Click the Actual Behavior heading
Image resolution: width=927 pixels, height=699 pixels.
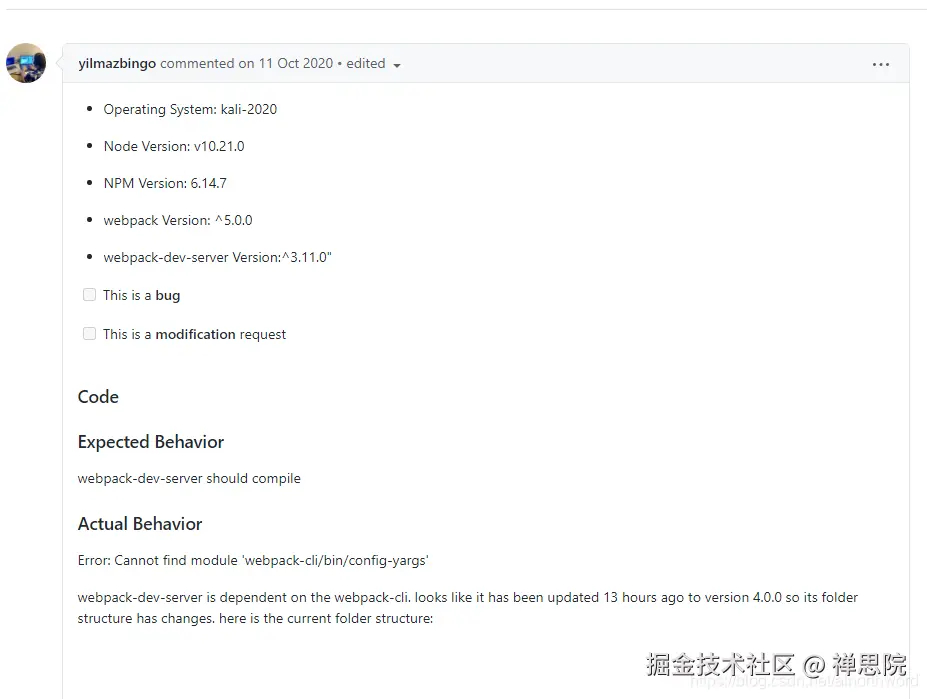coord(140,524)
